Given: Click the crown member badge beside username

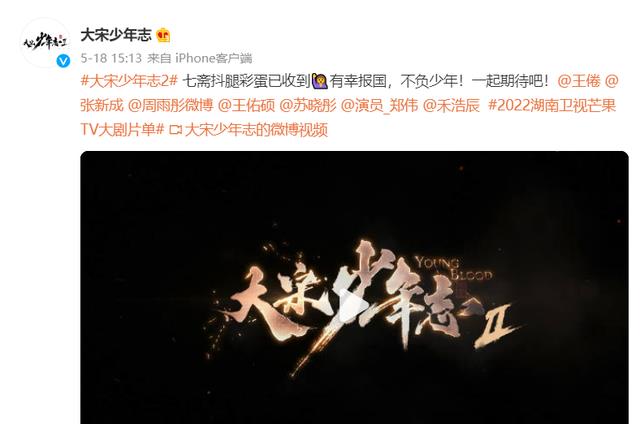Looking at the screenshot, I should tap(163, 35).
